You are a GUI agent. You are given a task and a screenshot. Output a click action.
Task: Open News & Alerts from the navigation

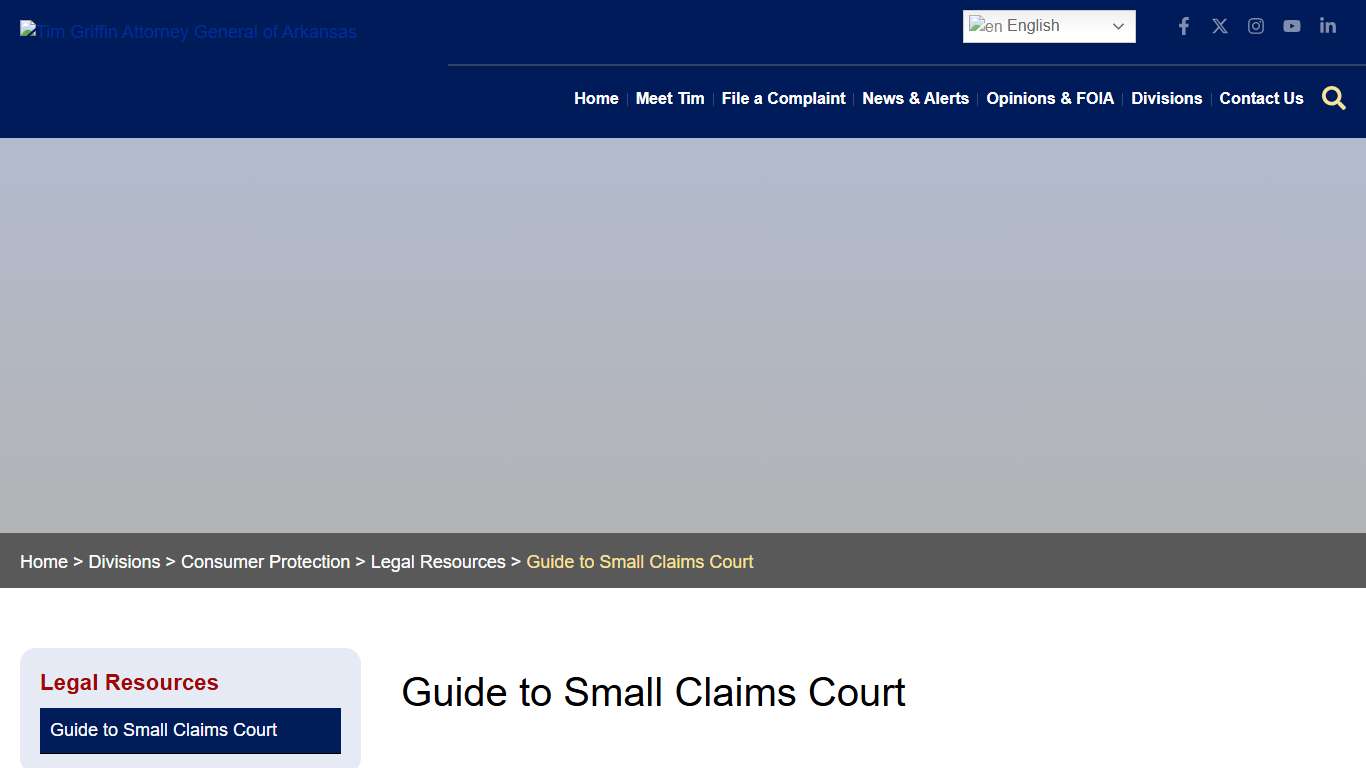(915, 98)
